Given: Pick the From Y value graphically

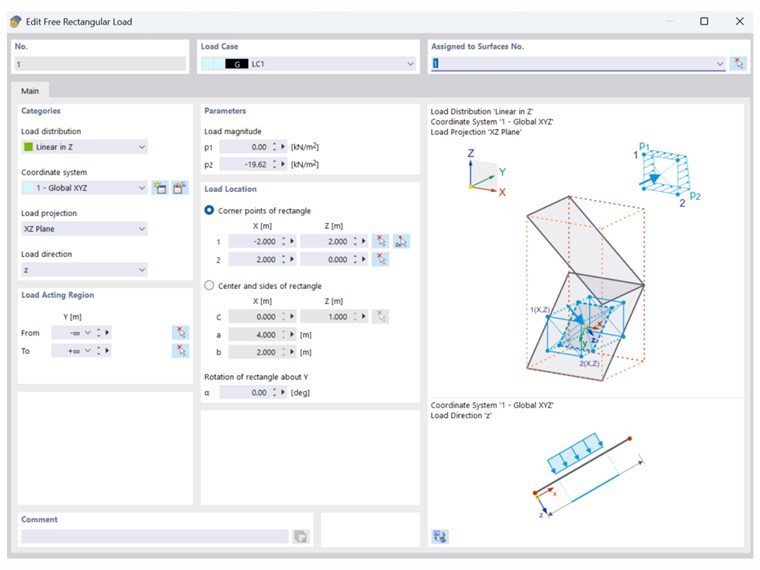Looking at the screenshot, I should click(x=180, y=332).
